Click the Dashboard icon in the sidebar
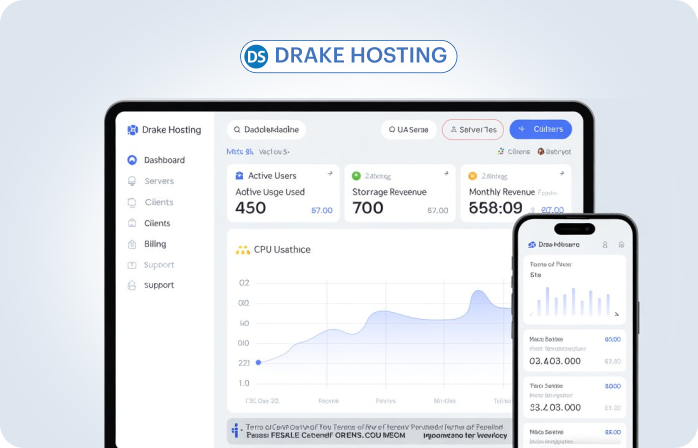 click(x=132, y=160)
